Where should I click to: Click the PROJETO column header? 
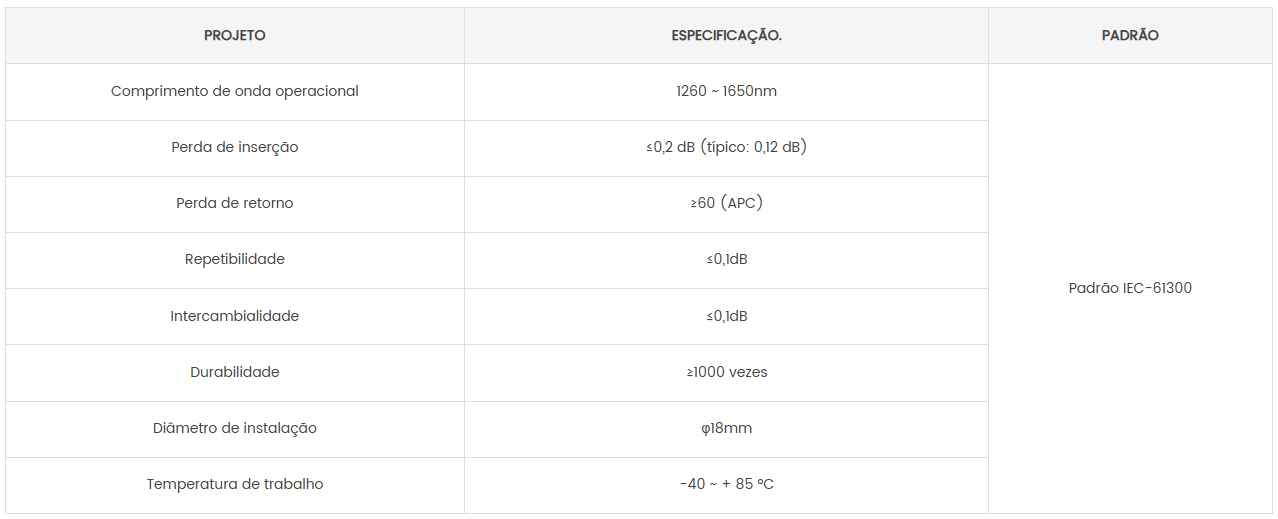[235, 35]
